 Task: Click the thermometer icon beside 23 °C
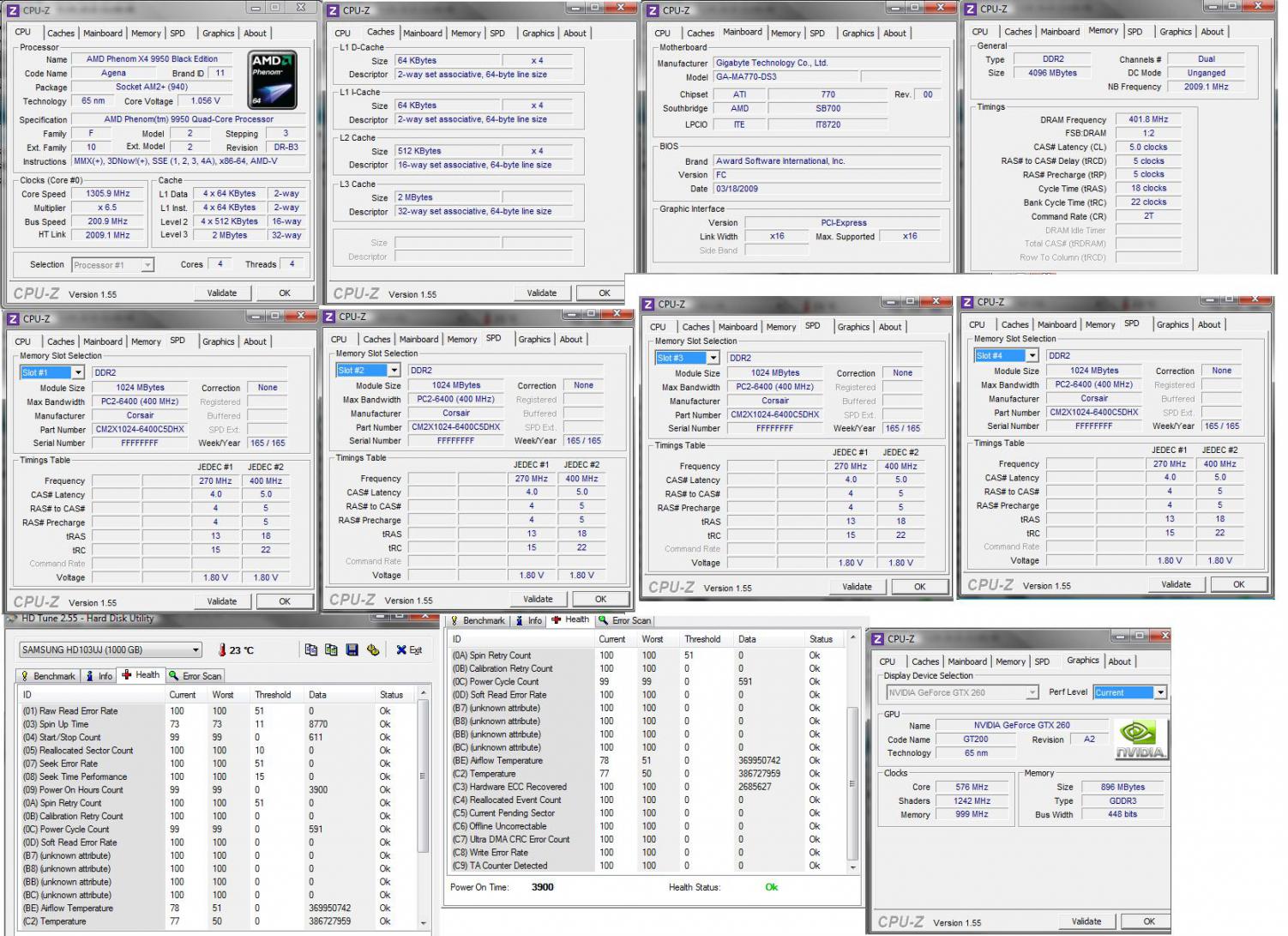click(x=222, y=650)
